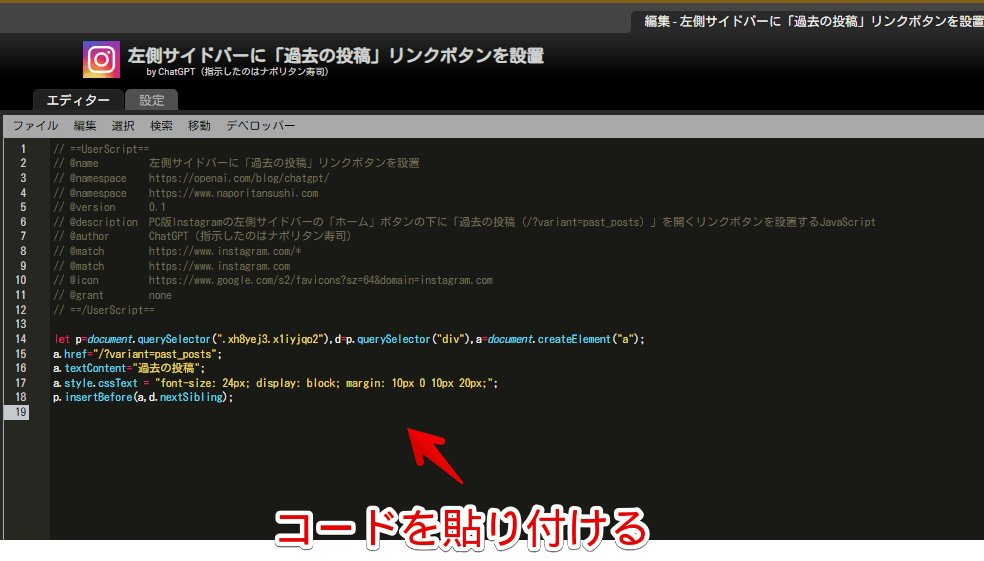This screenshot has height=561, width=984.
Task: Open the 検索 menu
Action: [161, 126]
